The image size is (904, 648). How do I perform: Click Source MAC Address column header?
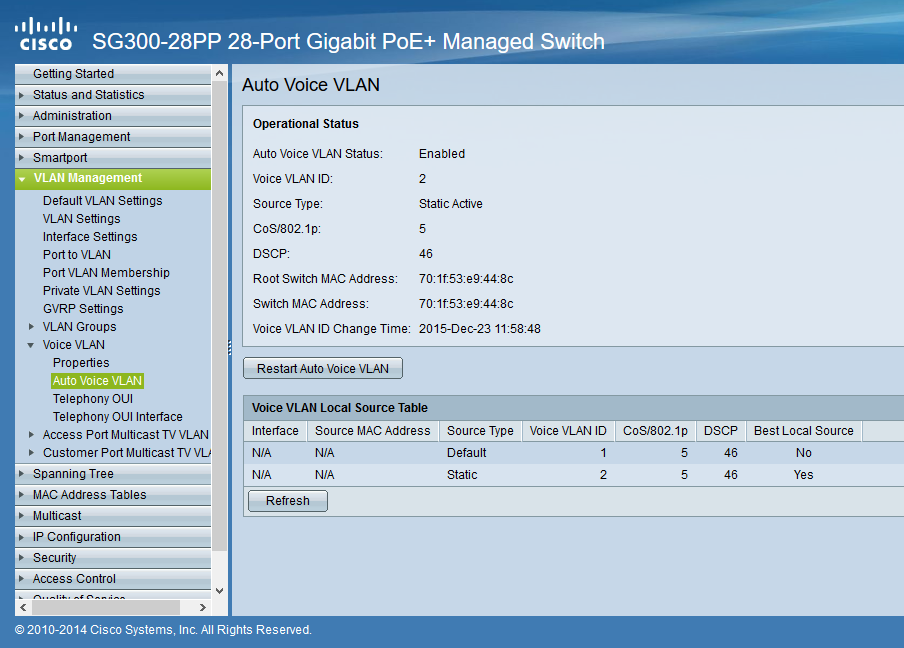[x=372, y=431]
